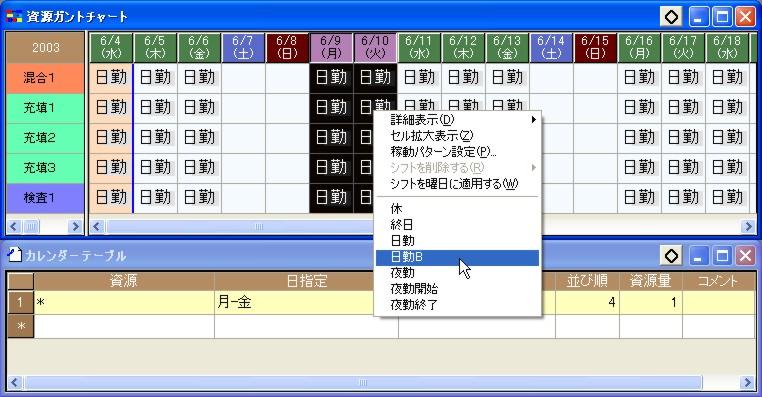Click the 月-金 cell in 日指定 column
762x397 pixels.
[306, 302]
